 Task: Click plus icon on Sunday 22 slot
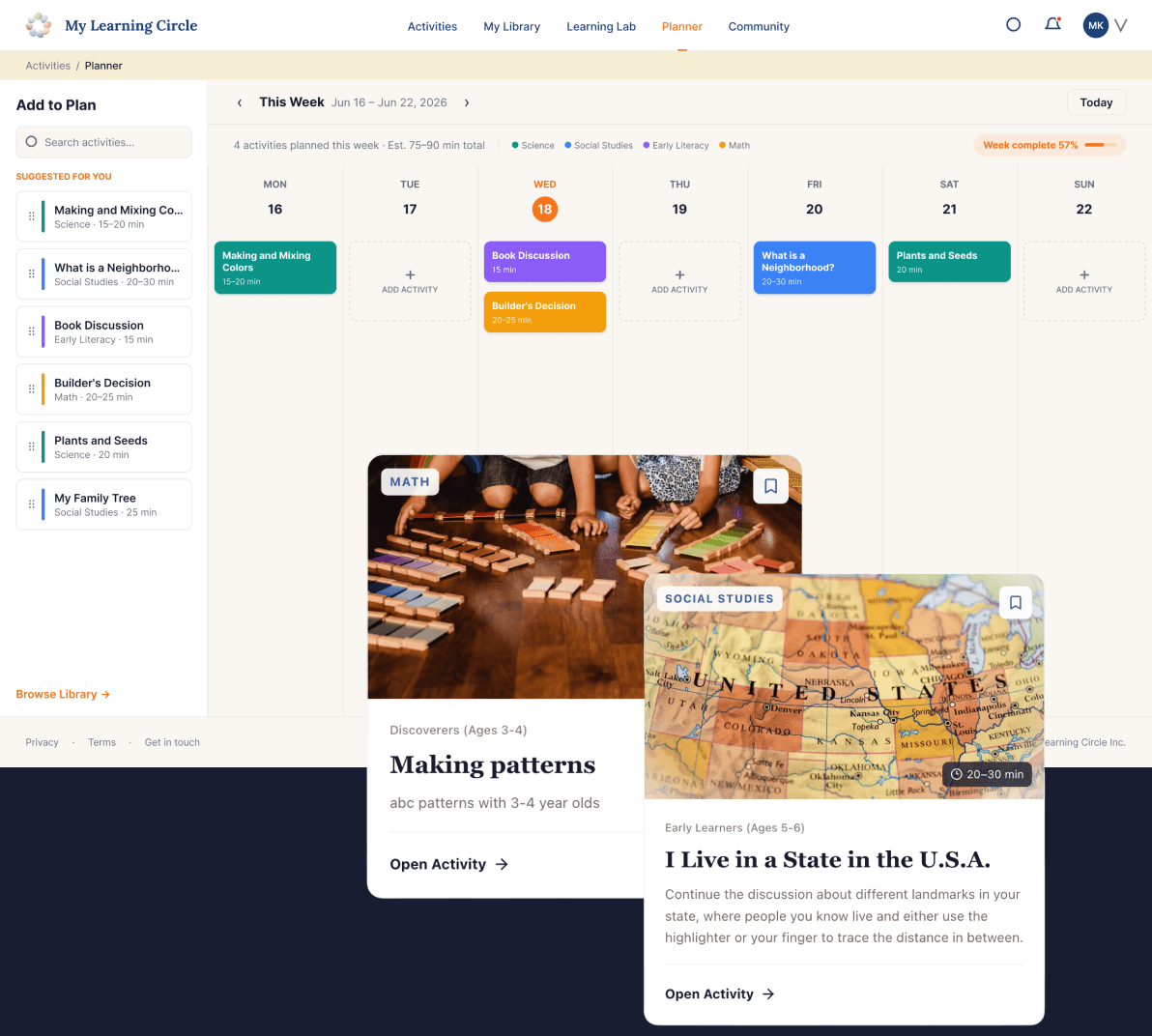click(1084, 274)
